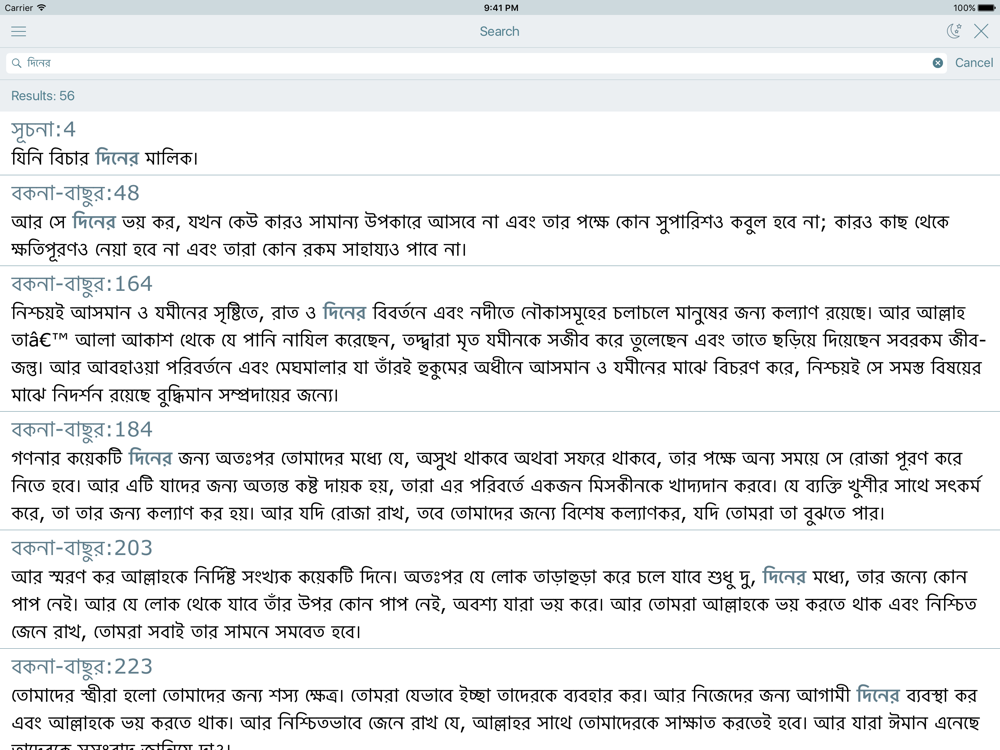1000x750 pixels.
Task: Cancel the search
Action: [x=973, y=62]
